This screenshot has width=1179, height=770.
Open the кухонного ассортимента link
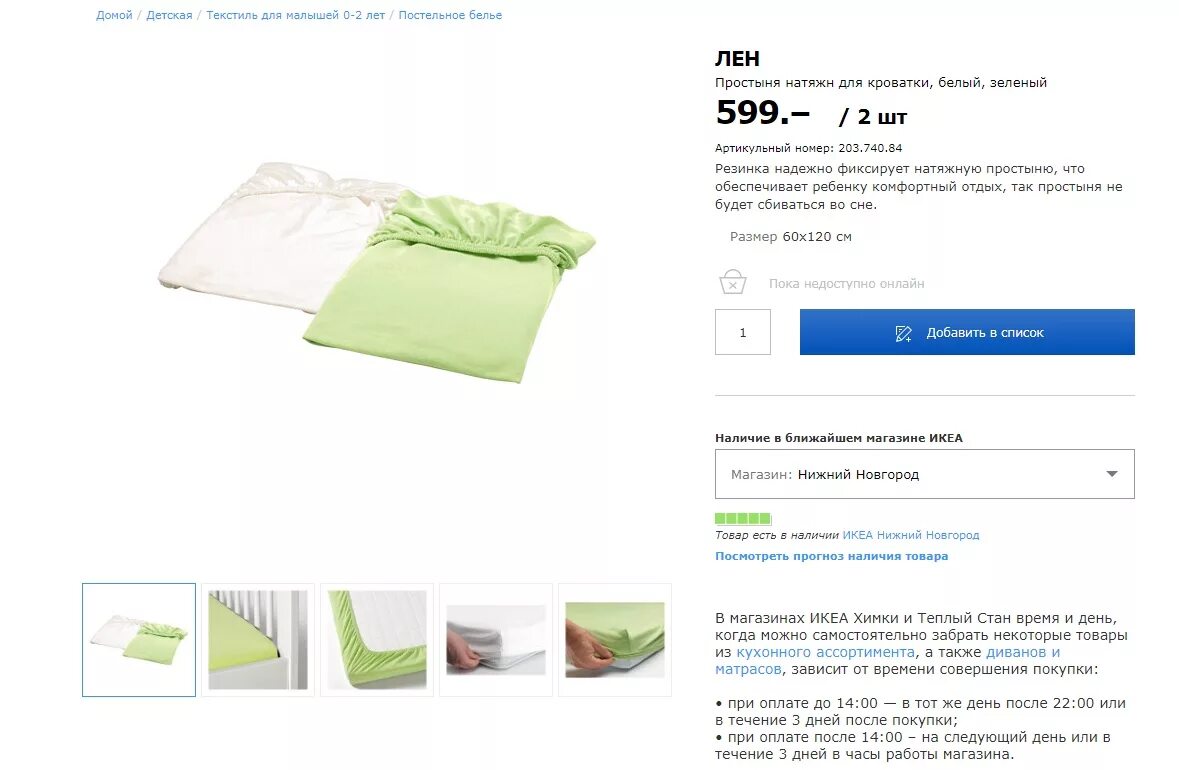point(826,652)
